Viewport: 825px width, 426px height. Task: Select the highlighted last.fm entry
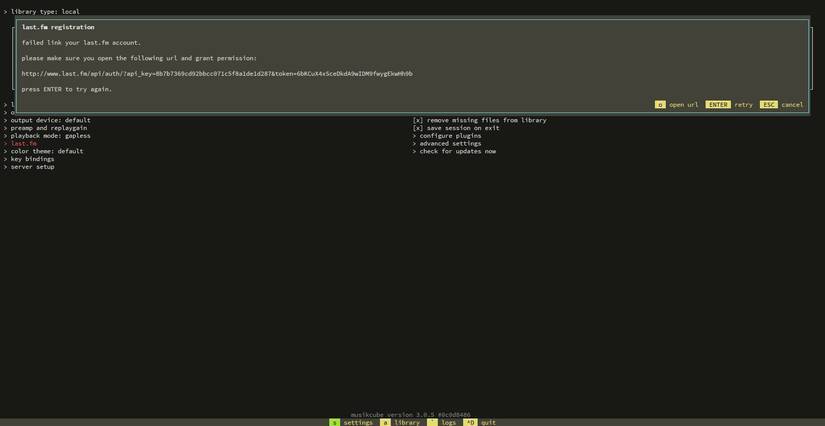(20, 144)
